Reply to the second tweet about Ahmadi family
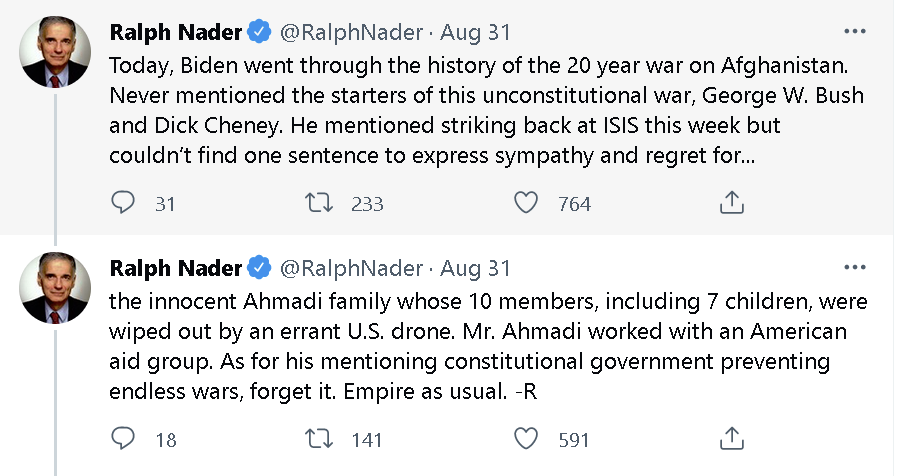The height and width of the screenshot is (476, 913). point(123,439)
